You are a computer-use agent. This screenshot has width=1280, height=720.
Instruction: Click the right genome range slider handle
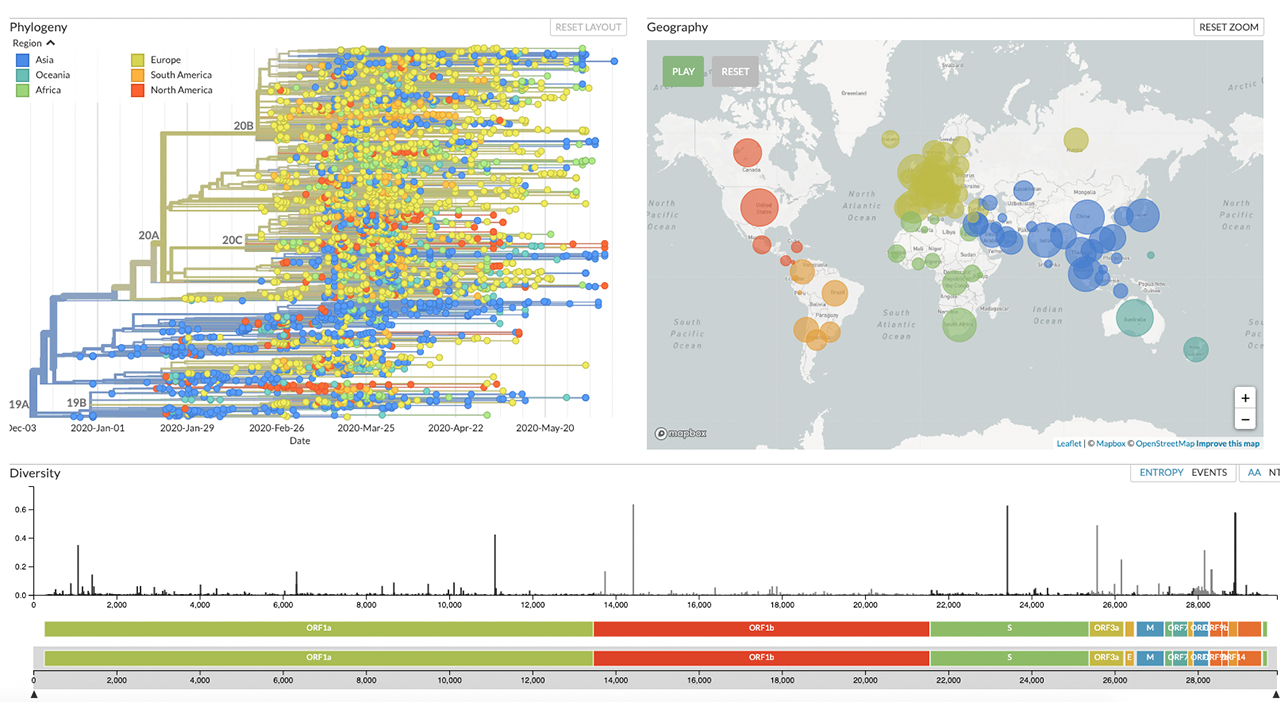point(1275,694)
